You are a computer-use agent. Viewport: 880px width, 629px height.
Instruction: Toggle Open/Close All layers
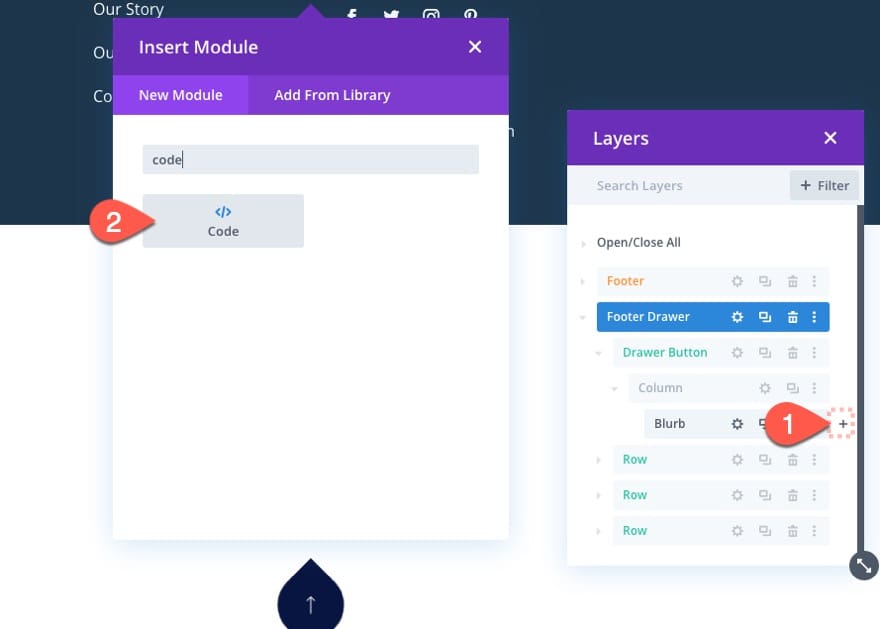[638, 242]
